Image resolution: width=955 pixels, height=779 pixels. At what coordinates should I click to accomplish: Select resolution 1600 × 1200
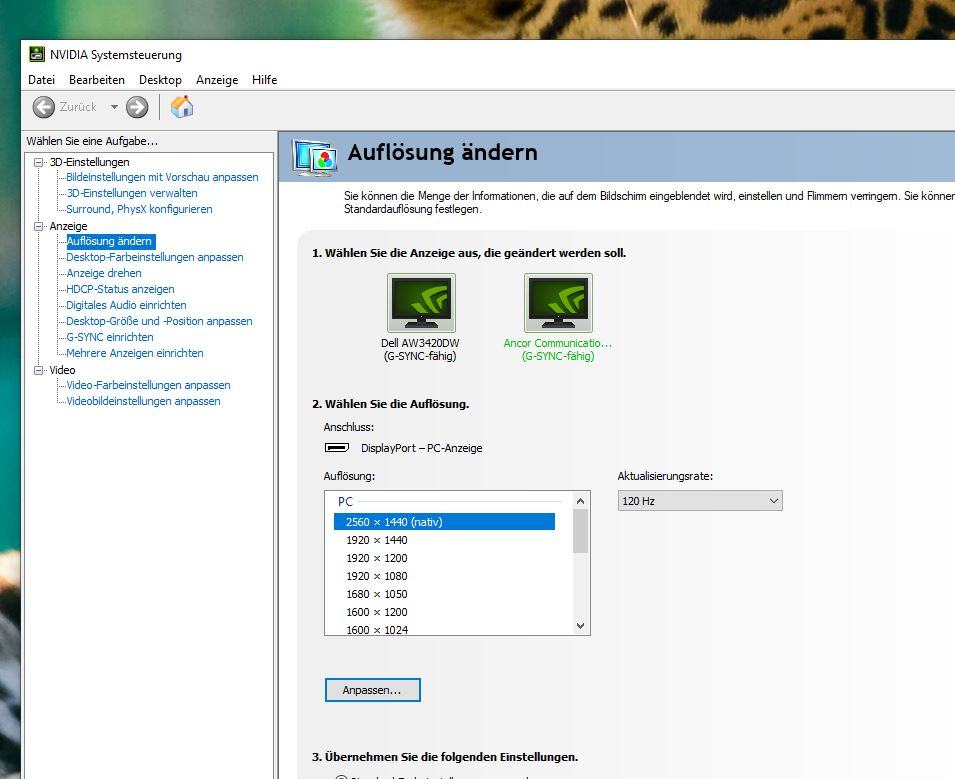pyautogui.click(x=376, y=612)
